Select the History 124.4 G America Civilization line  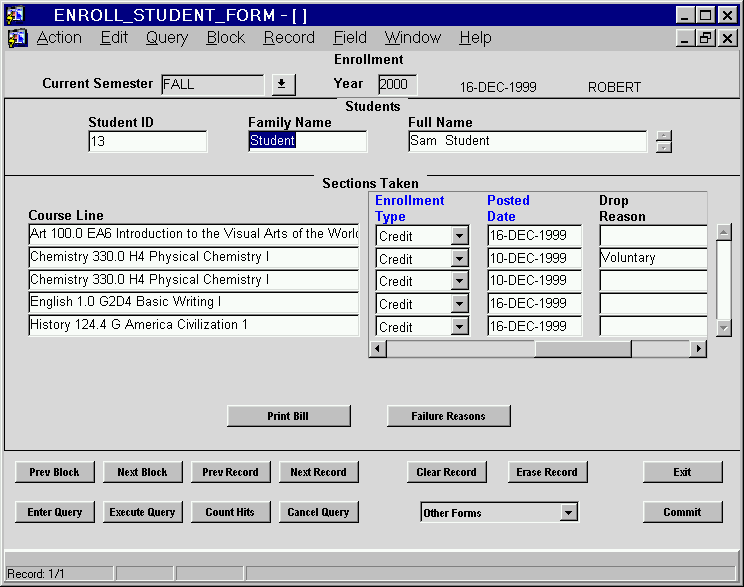(194, 325)
